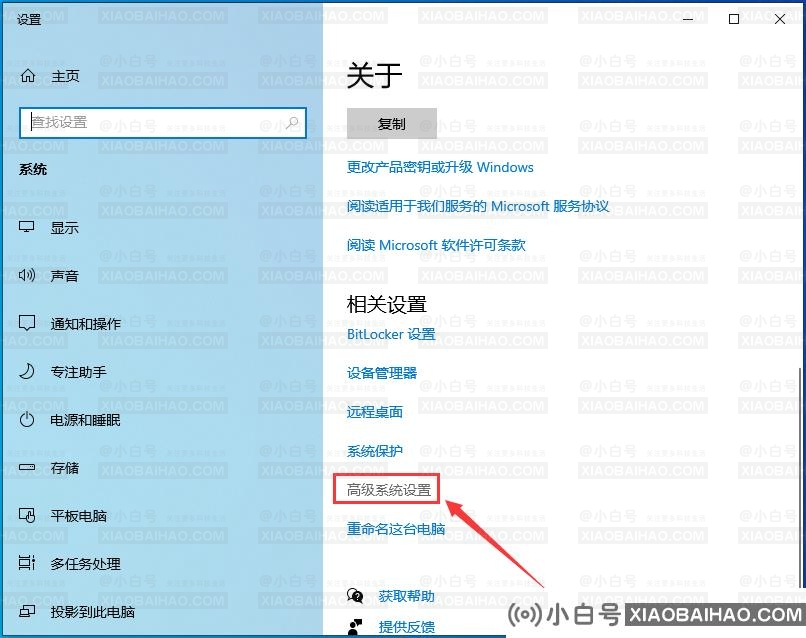Open the 系统保护 link
806x638 pixels.
[375, 451]
